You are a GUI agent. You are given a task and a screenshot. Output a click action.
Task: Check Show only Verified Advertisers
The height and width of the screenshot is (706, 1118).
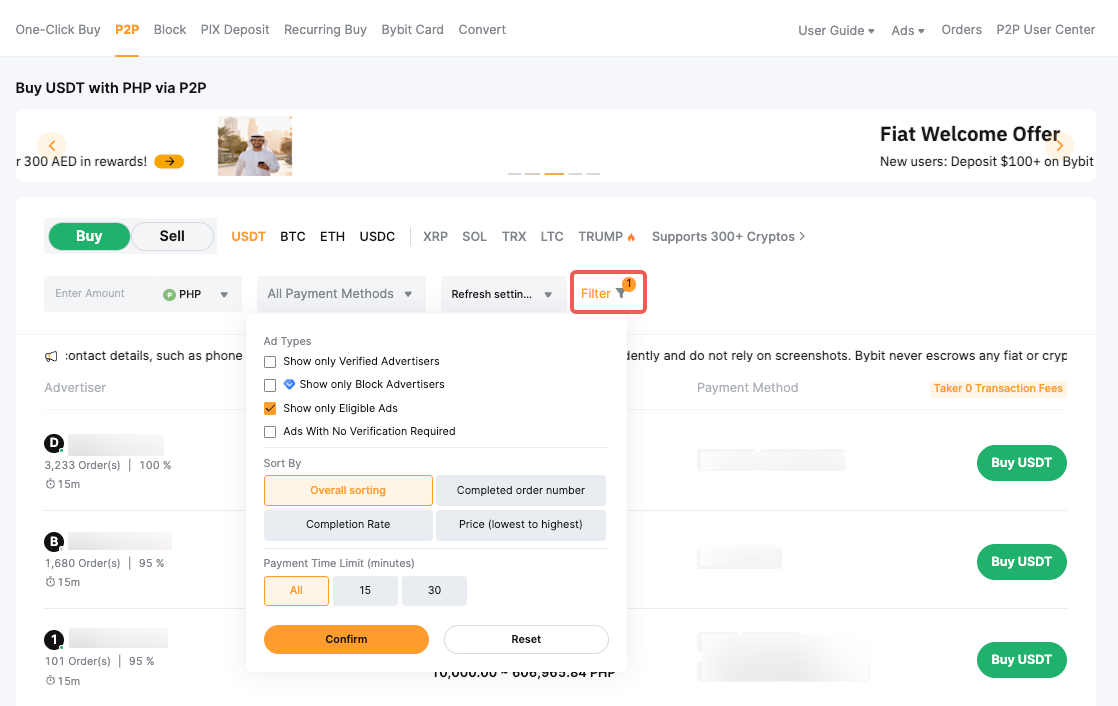tap(270, 361)
